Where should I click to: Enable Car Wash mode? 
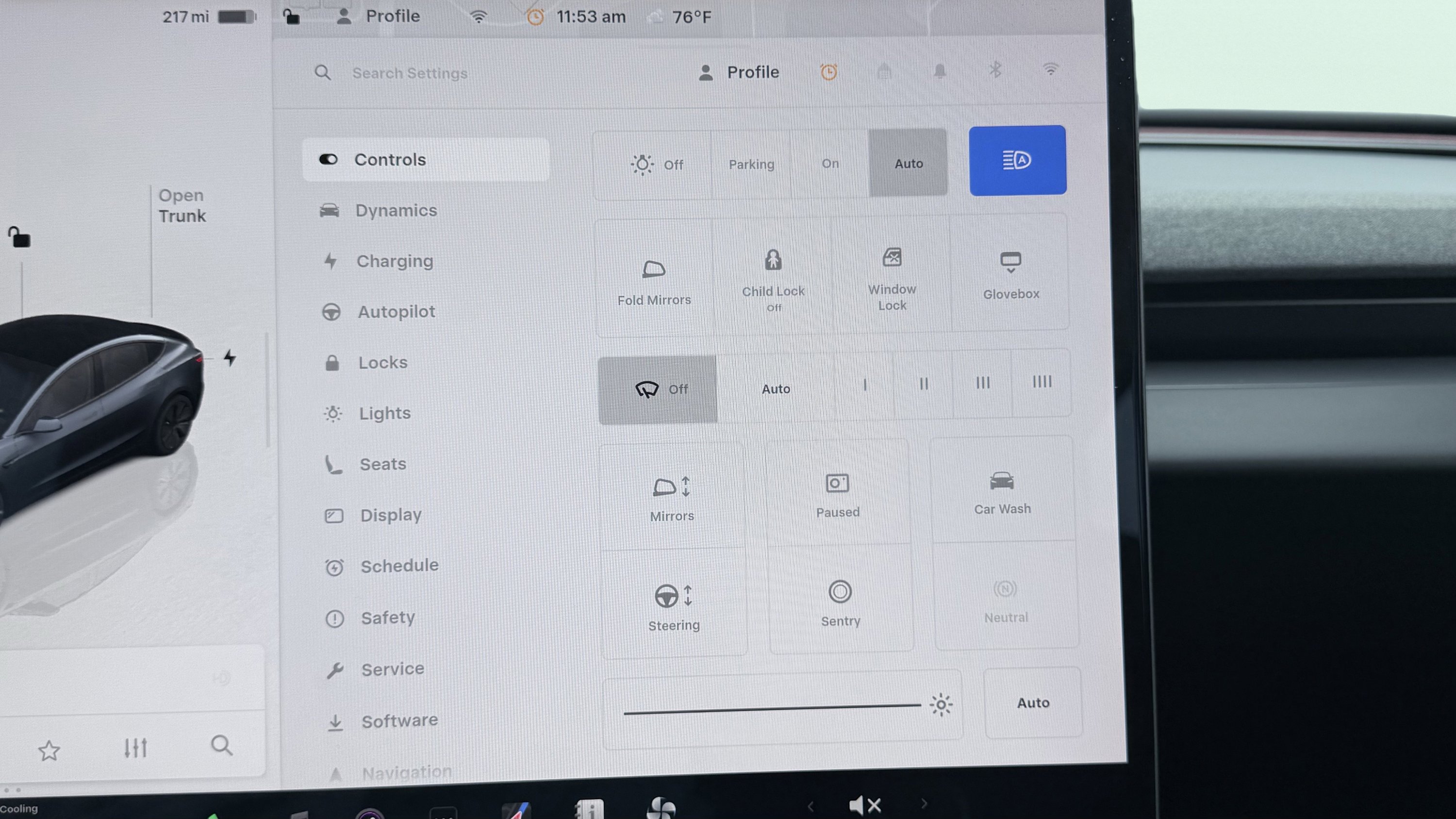(x=1002, y=492)
